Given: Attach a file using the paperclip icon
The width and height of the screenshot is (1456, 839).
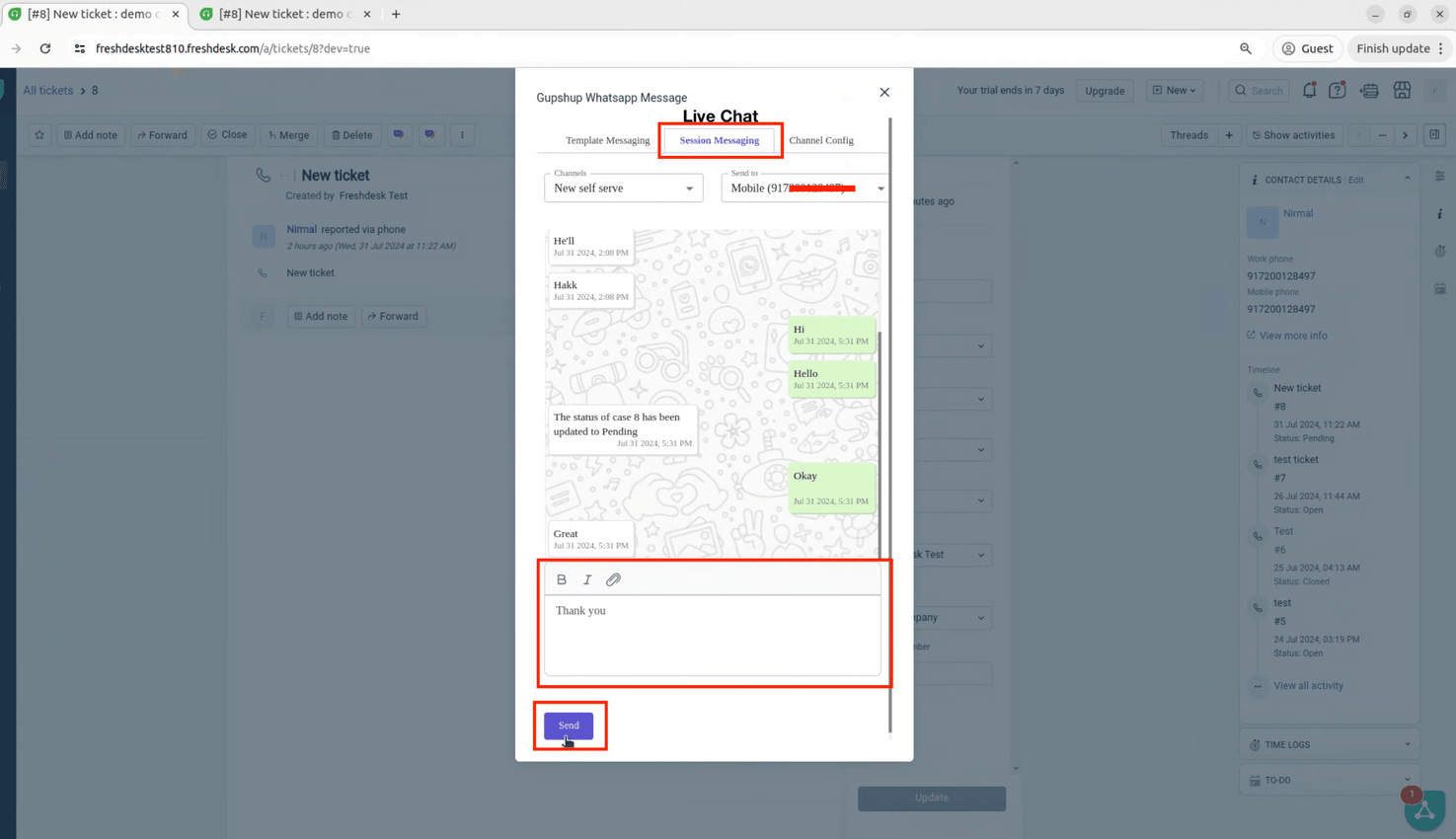Looking at the screenshot, I should 613,579.
